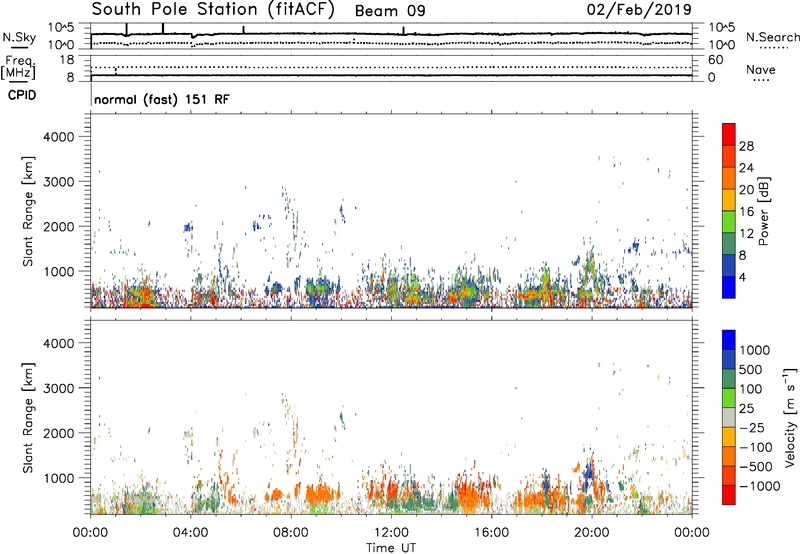
Task: Click the "Slant Range [km]" label of the power plot
Action: [x=28, y=211]
